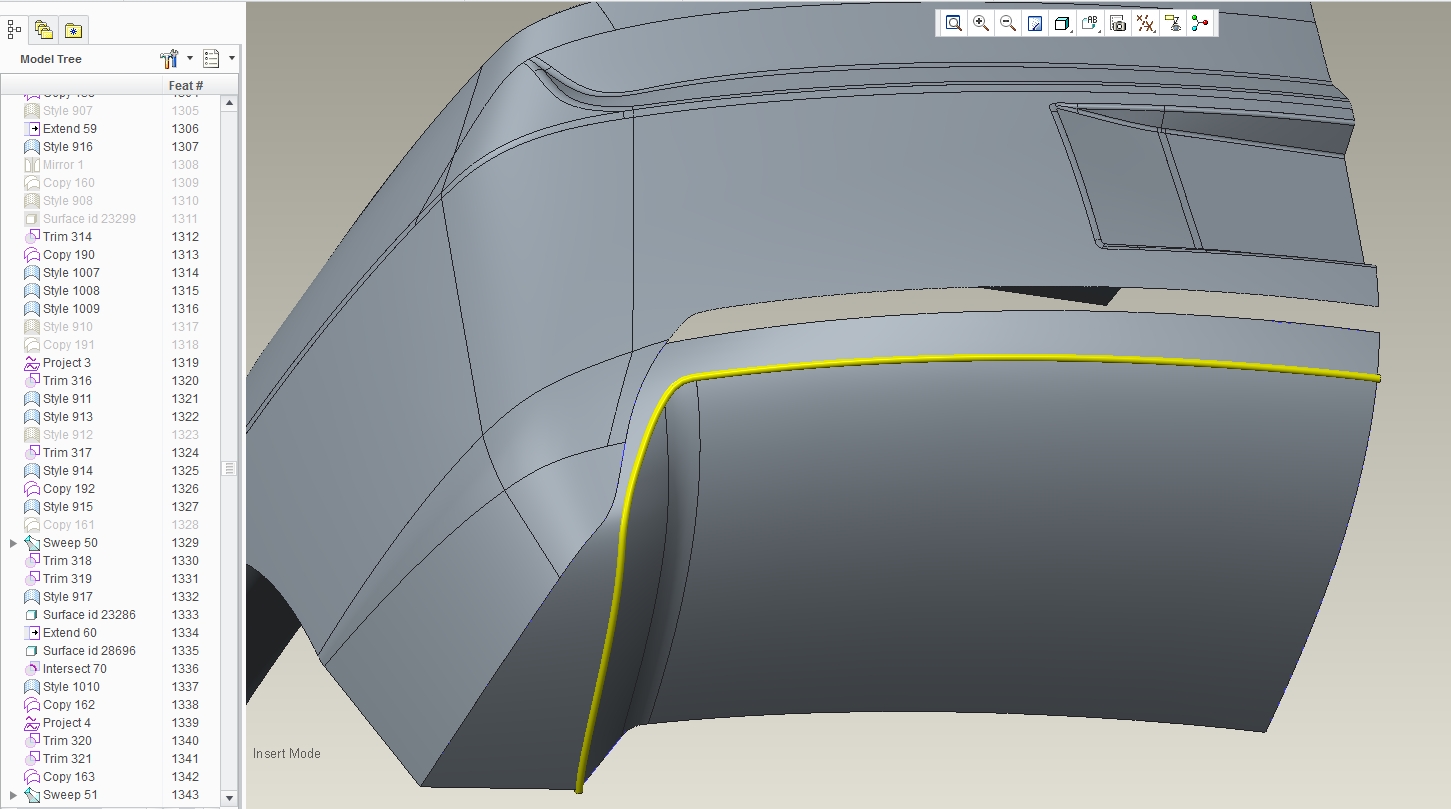Select Copy 191 in the tree
Image resolution: width=1451 pixels, height=809 pixels.
(x=69, y=345)
